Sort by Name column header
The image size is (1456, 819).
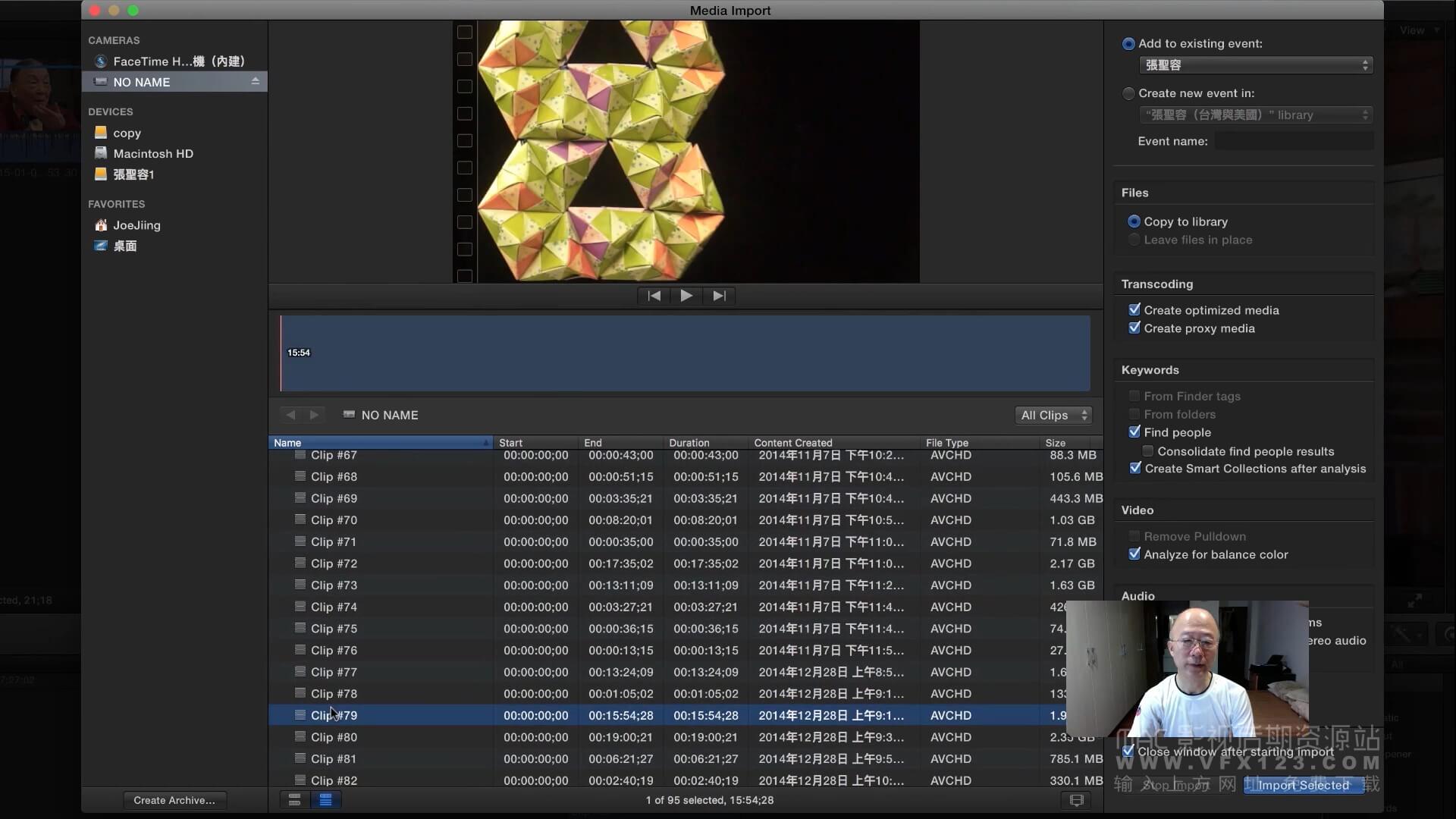[381, 442]
